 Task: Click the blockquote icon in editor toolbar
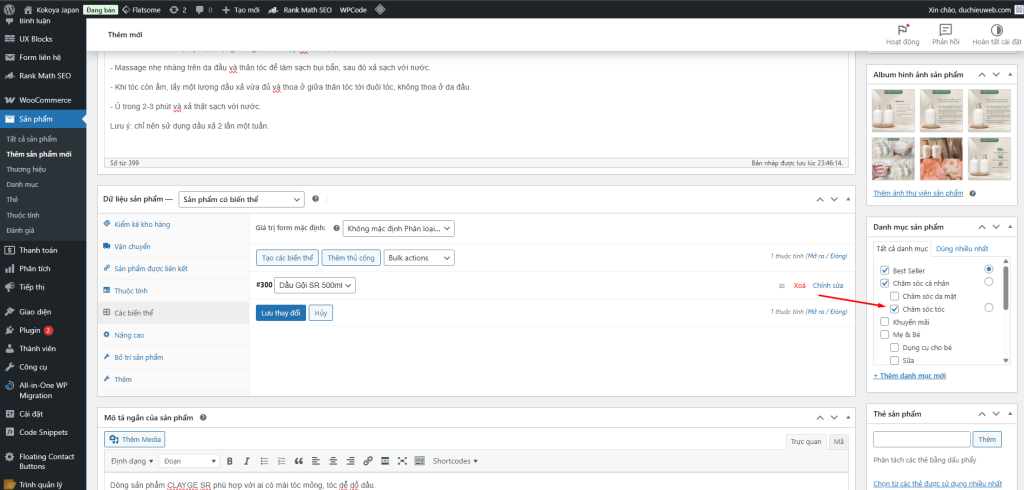pyautogui.click(x=299, y=461)
